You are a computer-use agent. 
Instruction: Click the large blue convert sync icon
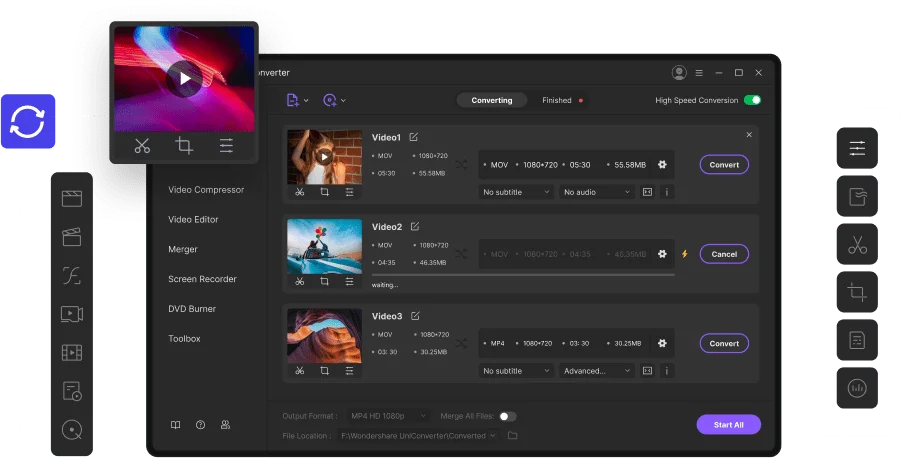coord(28,121)
